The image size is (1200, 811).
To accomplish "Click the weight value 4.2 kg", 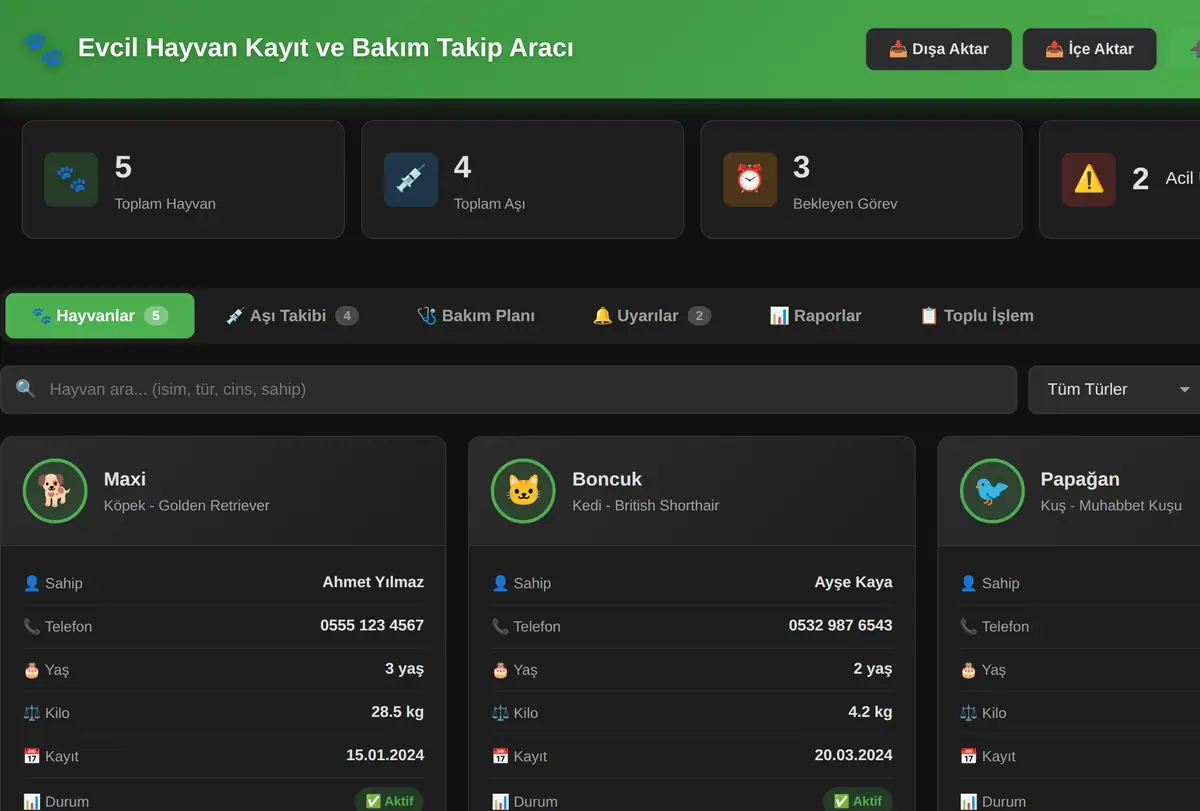I will pos(870,712).
